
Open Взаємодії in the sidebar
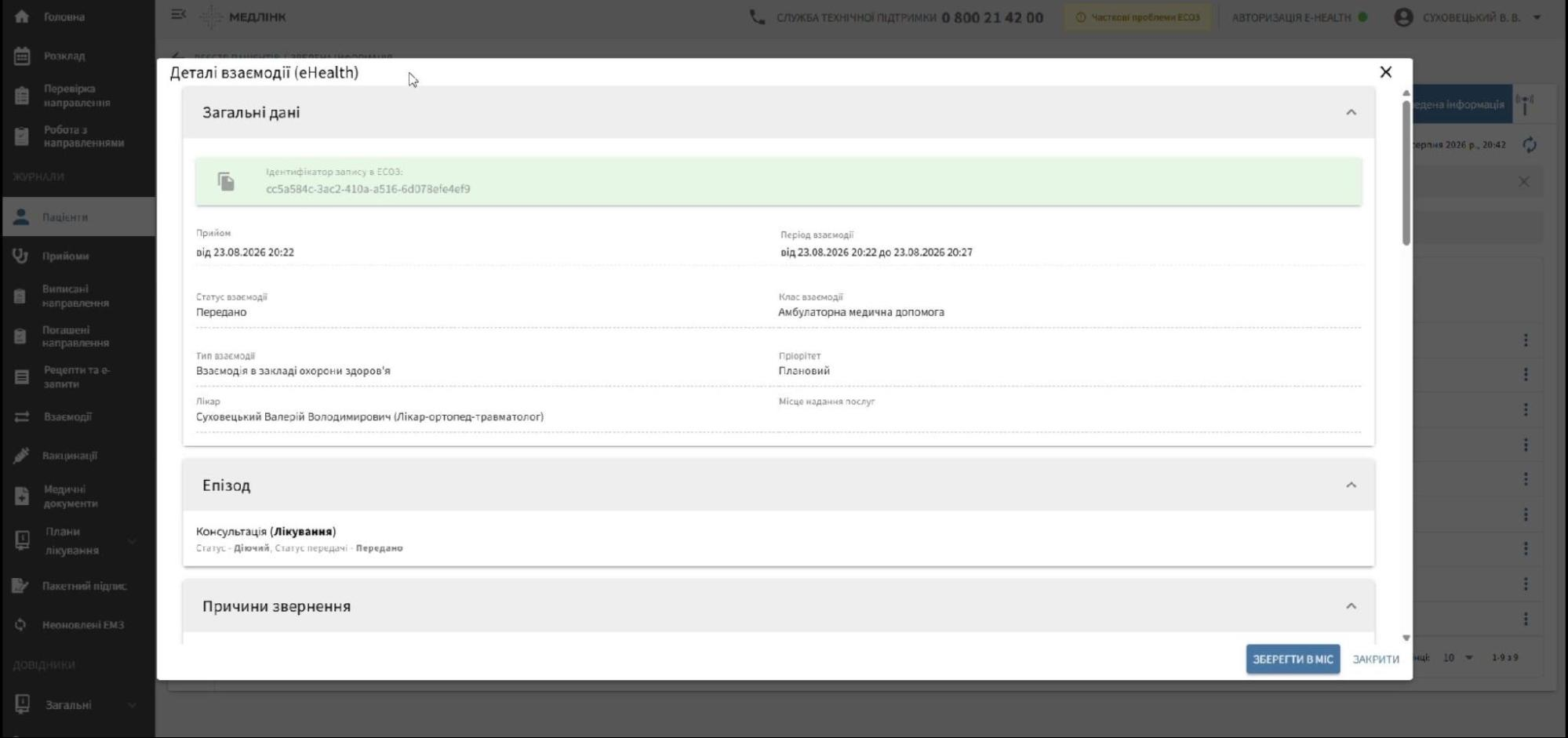67,416
